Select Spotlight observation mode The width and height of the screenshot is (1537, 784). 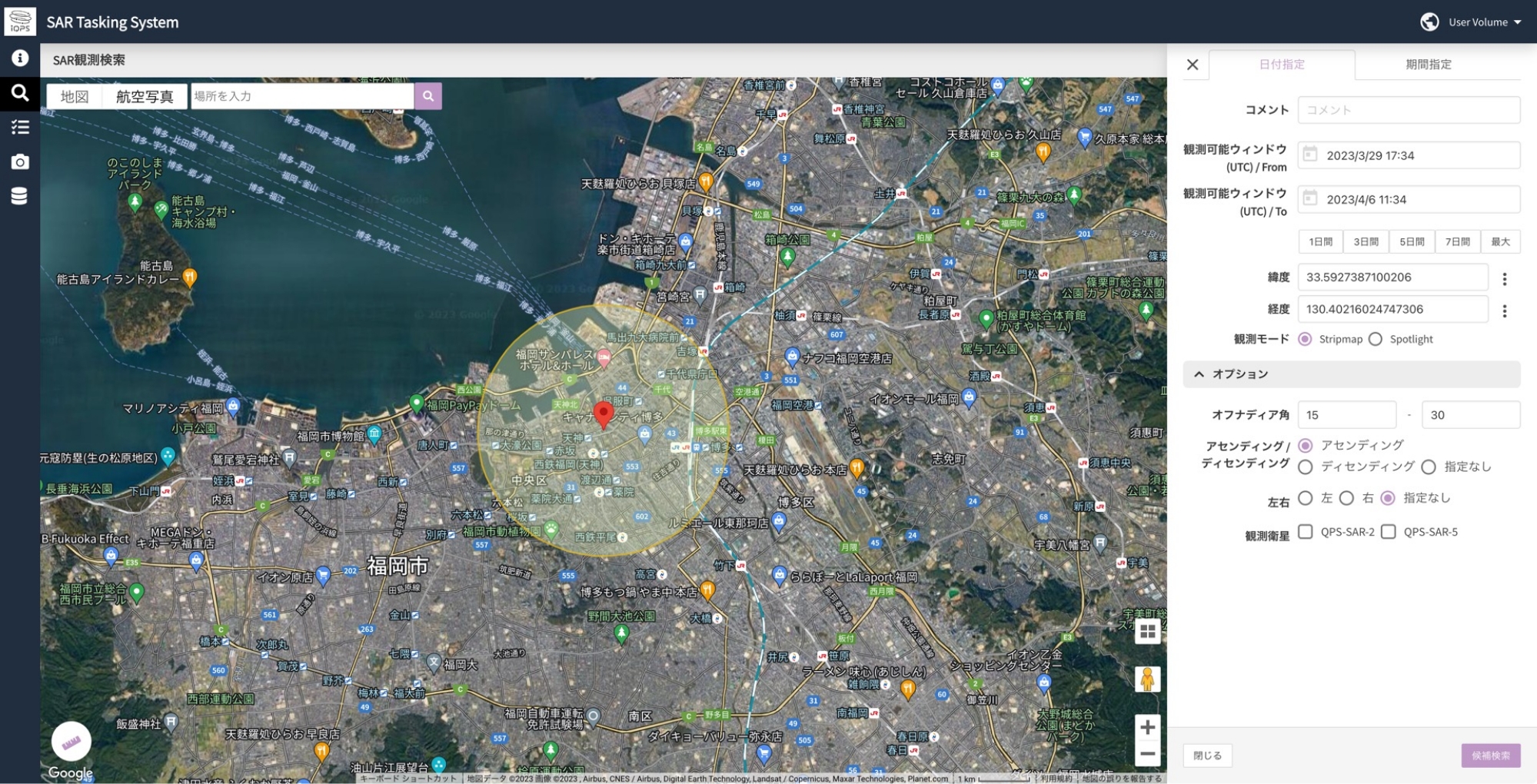tap(1376, 339)
